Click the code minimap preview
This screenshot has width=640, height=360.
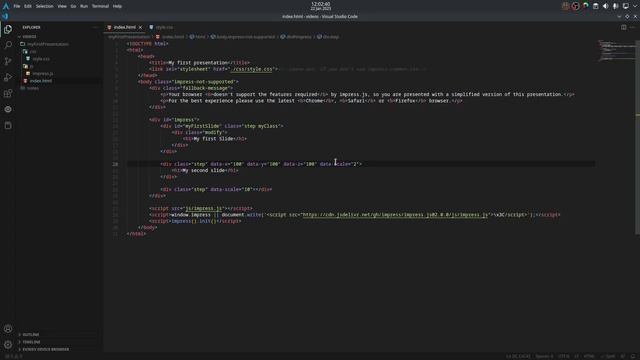[616, 51]
